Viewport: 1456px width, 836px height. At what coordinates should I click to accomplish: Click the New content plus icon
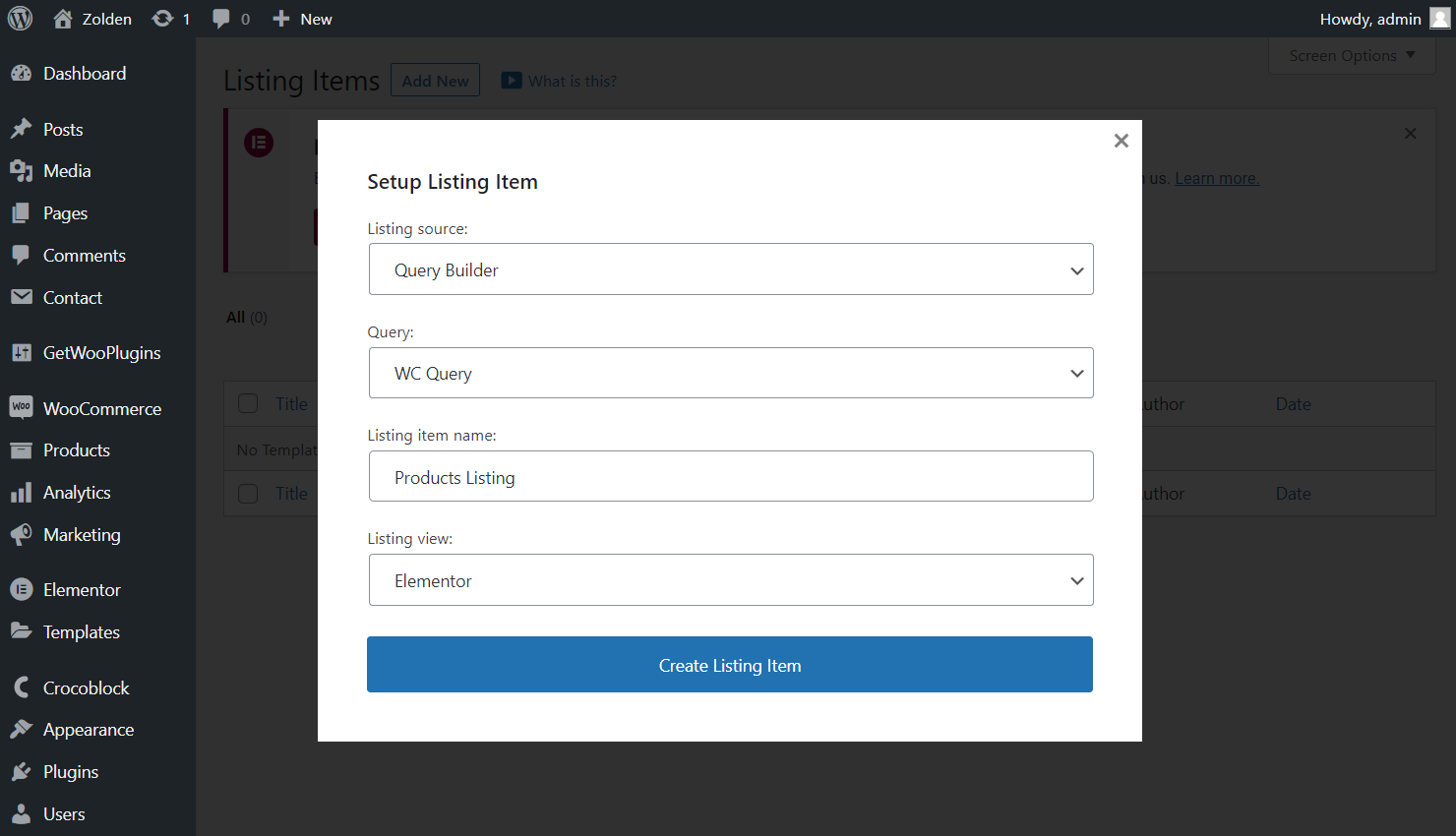pos(281,19)
